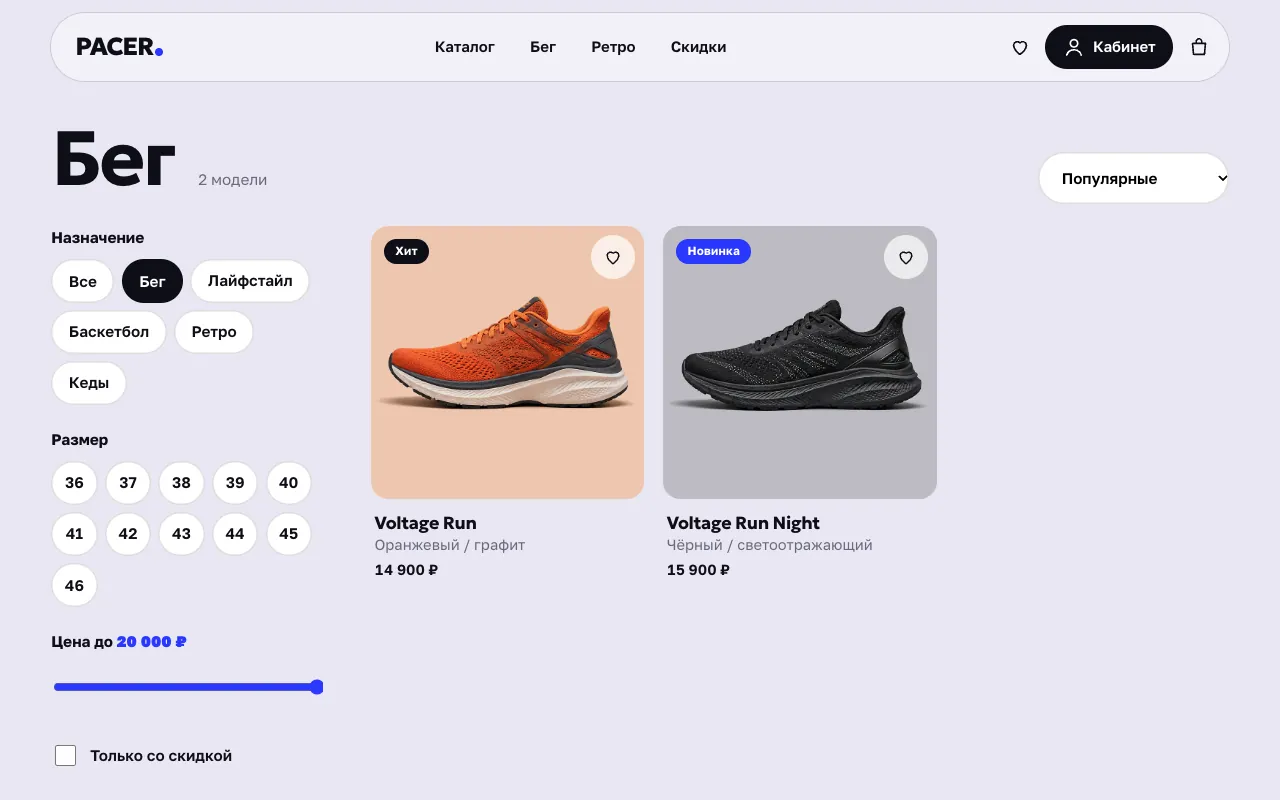1280x800 pixels.
Task: Pick size 45
Action: (x=288, y=534)
